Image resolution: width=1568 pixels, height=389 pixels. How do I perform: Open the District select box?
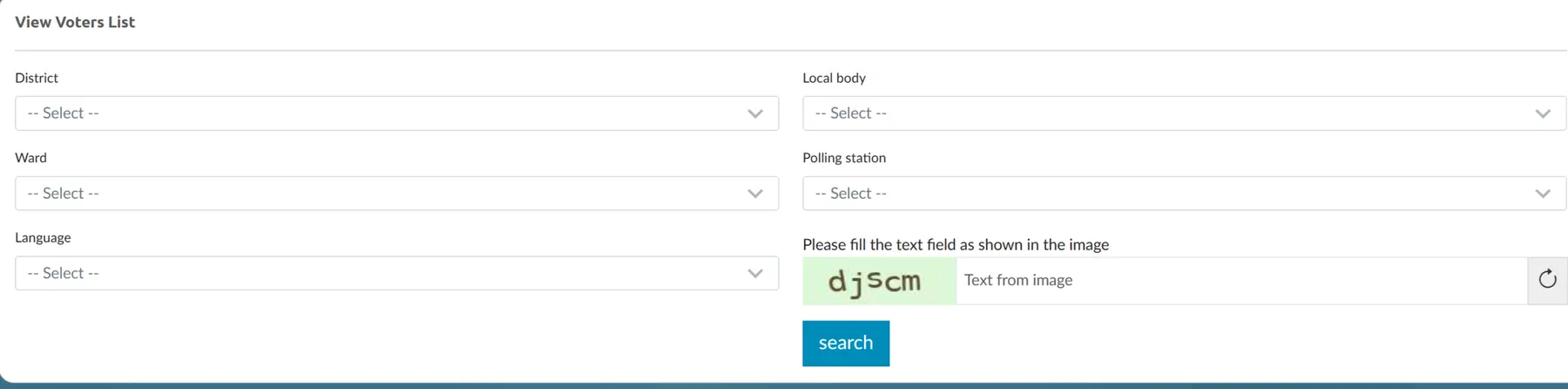click(396, 113)
